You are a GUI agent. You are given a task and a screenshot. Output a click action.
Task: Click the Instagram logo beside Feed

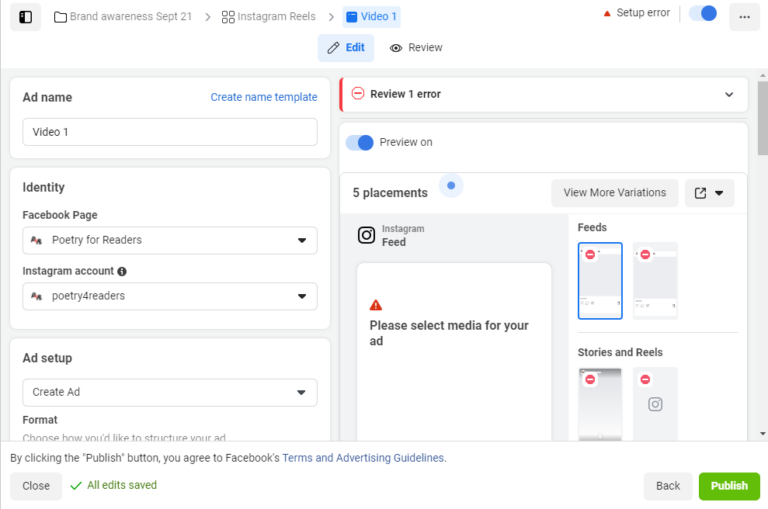367,235
